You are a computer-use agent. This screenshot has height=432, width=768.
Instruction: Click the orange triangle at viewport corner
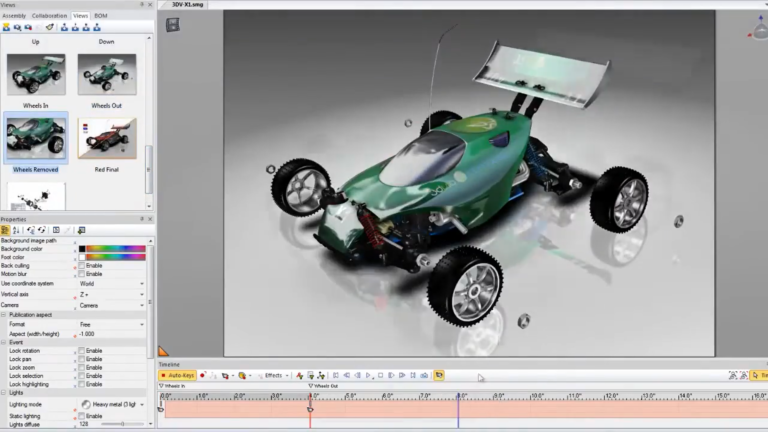click(x=163, y=351)
